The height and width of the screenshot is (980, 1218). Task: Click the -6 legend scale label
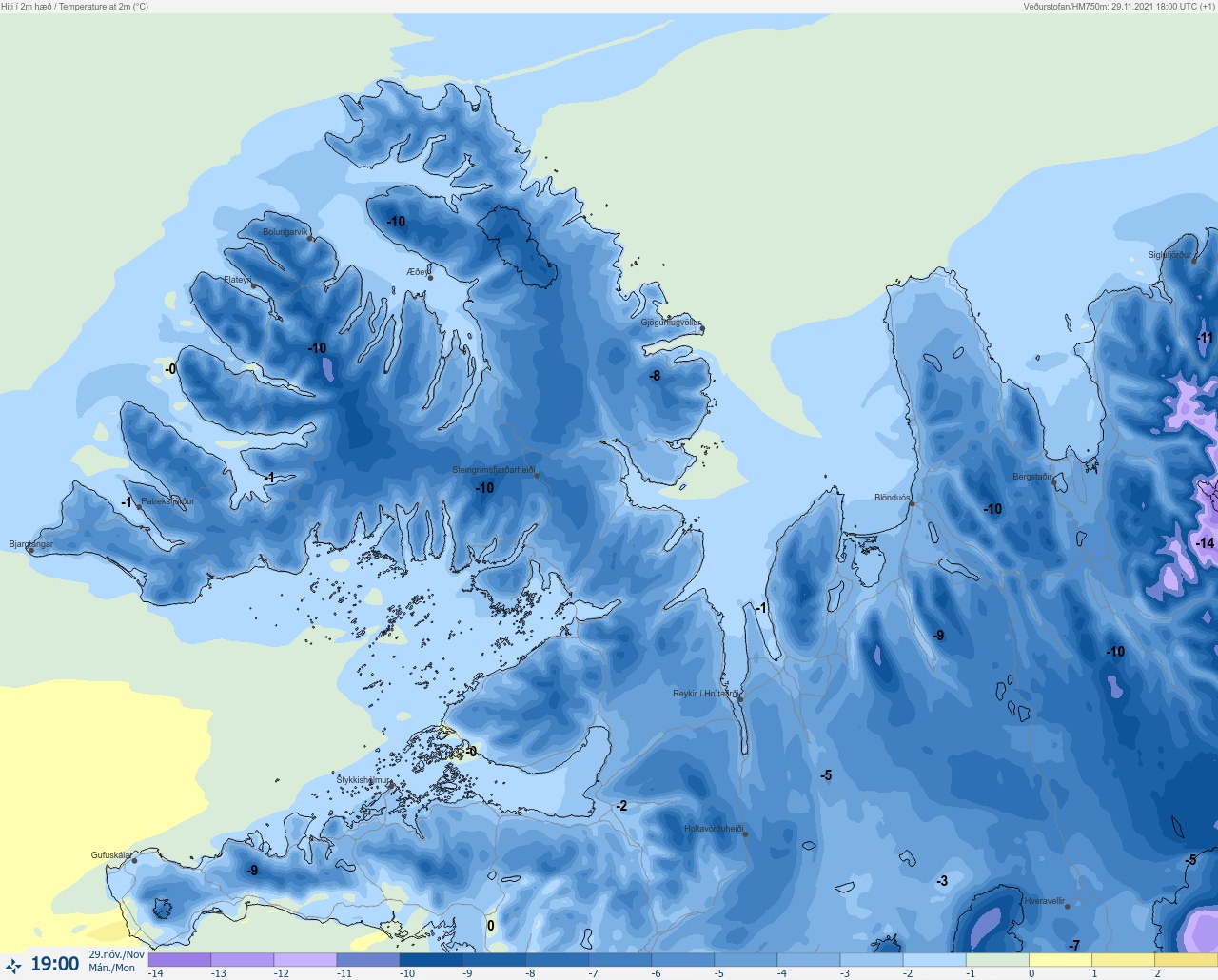[657, 973]
